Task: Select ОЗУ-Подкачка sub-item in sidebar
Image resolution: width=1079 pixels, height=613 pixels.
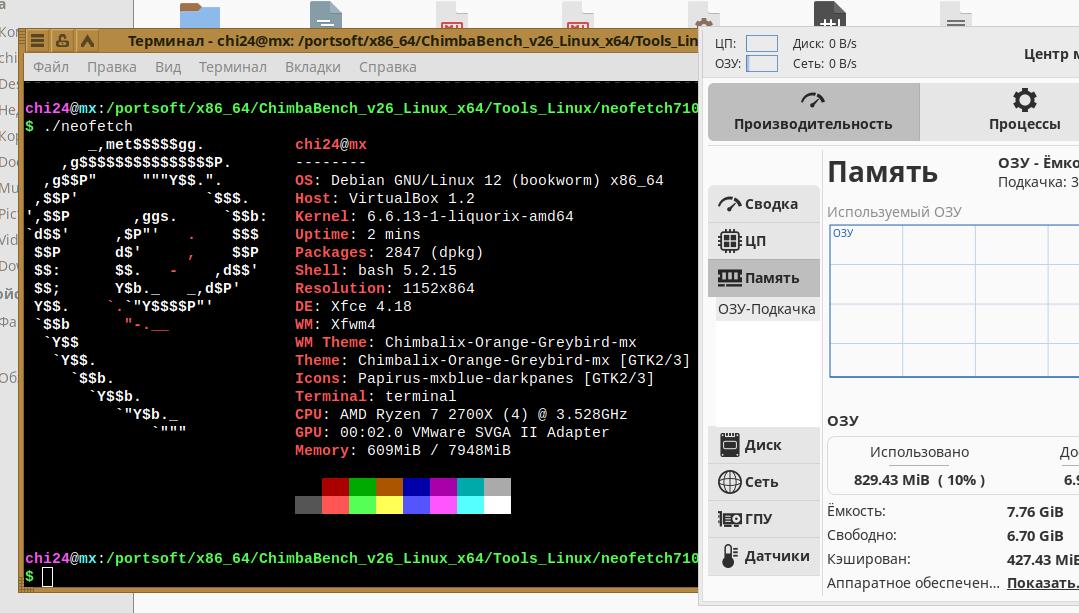Action: [x=767, y=310]
